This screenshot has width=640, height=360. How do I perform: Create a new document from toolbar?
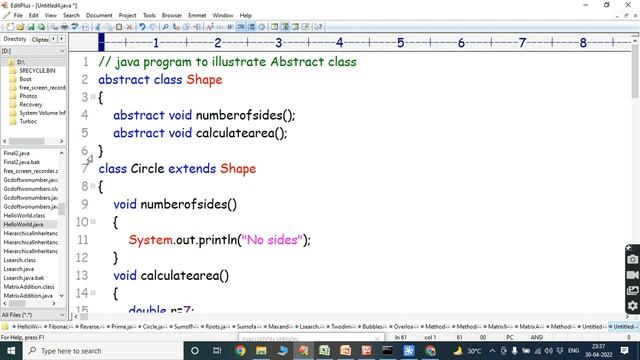pos(9,27)
